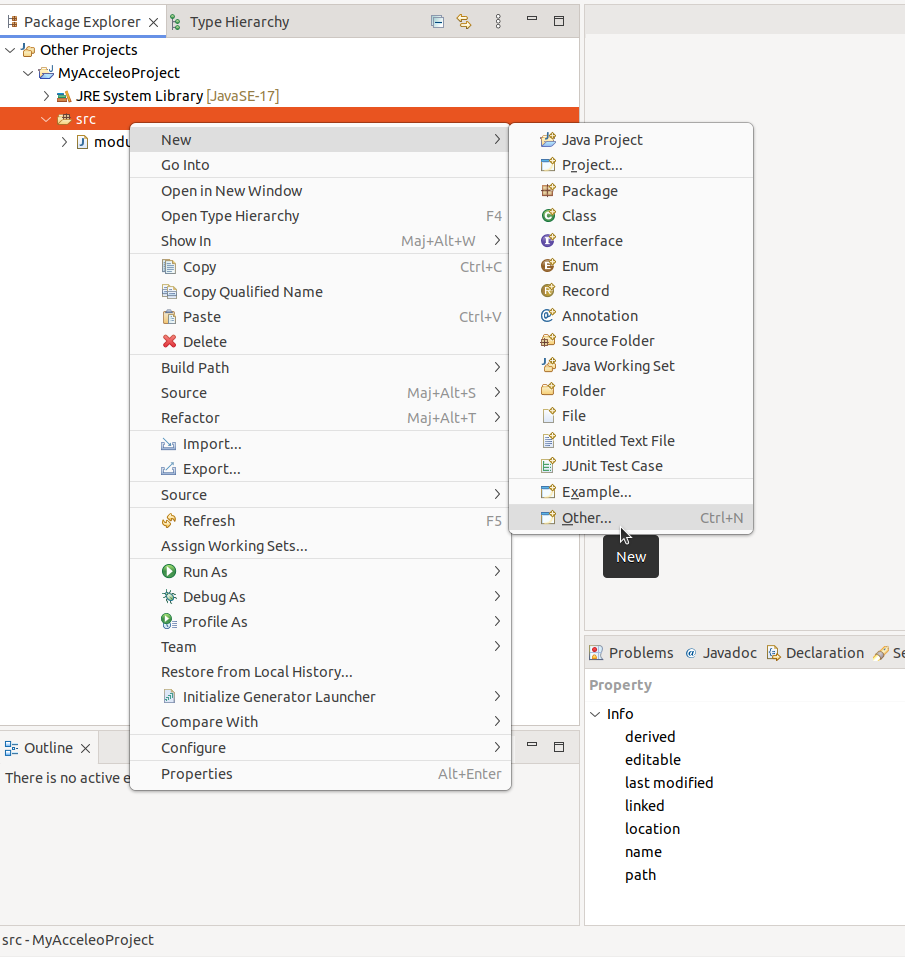Image resolution: width=905 pixels, height=957 pixels.
Task: Open the Javadoc tab
Action: tap(729, 653)
